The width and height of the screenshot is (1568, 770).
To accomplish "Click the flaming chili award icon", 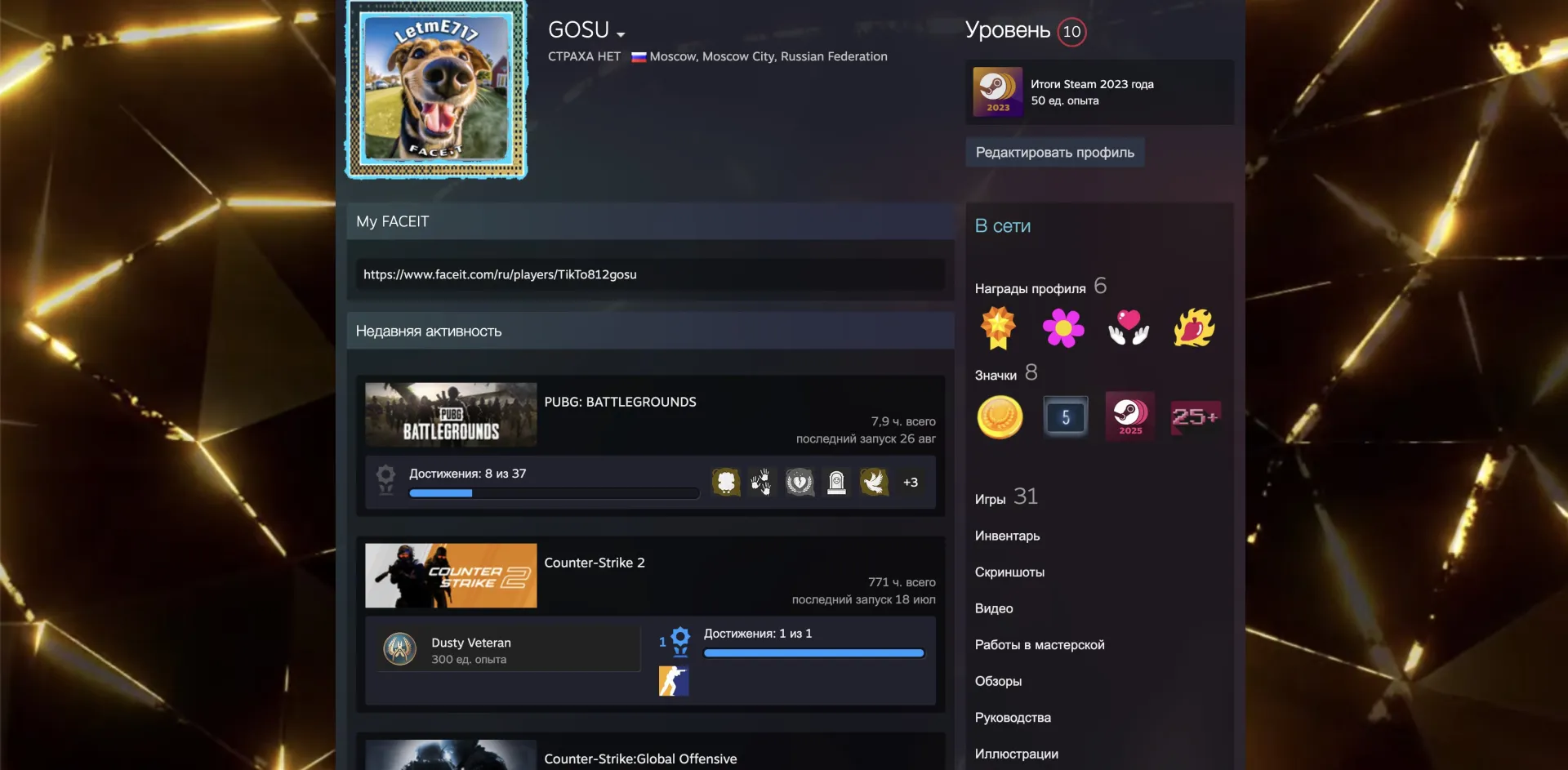I will click(1194, 328).
